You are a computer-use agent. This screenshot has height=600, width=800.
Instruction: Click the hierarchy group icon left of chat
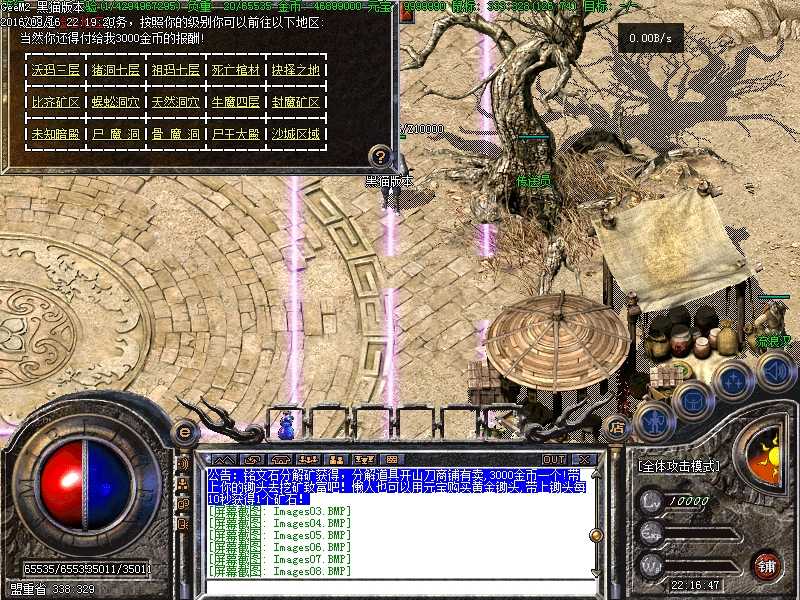pyautogui.click(x=183, y=484)
